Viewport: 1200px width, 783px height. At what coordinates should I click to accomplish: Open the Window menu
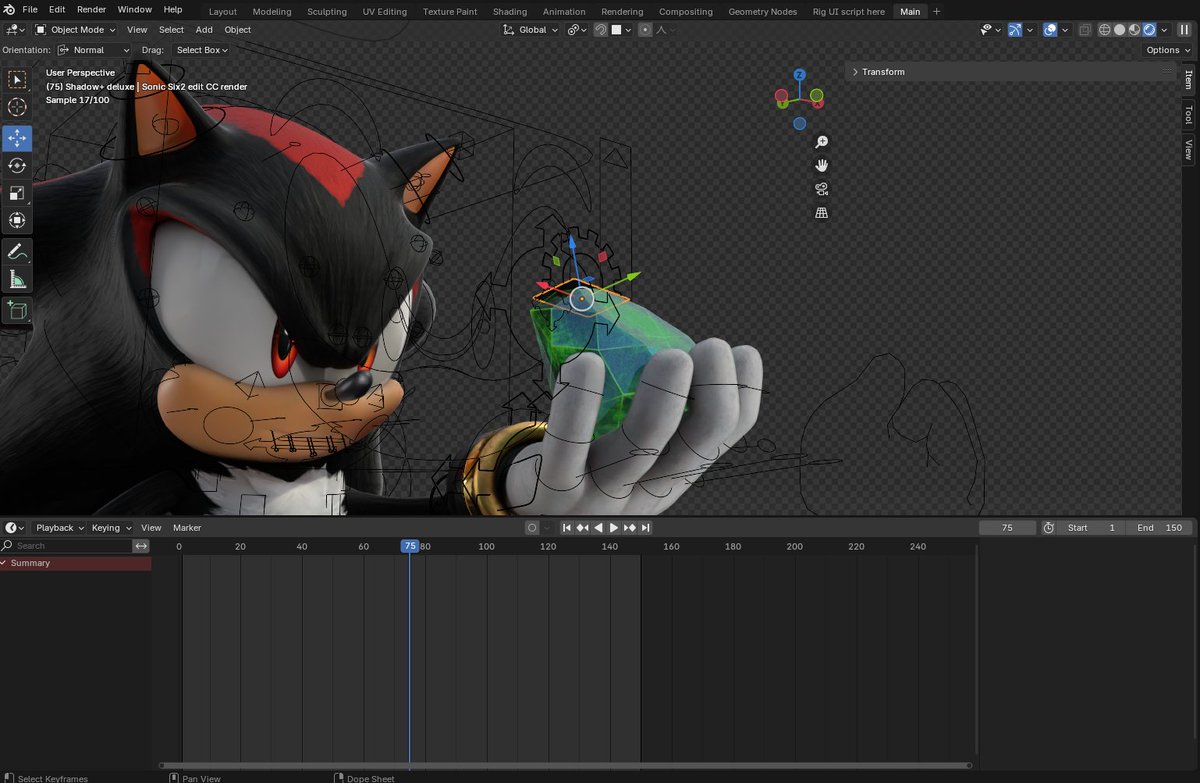pos(135,10)
